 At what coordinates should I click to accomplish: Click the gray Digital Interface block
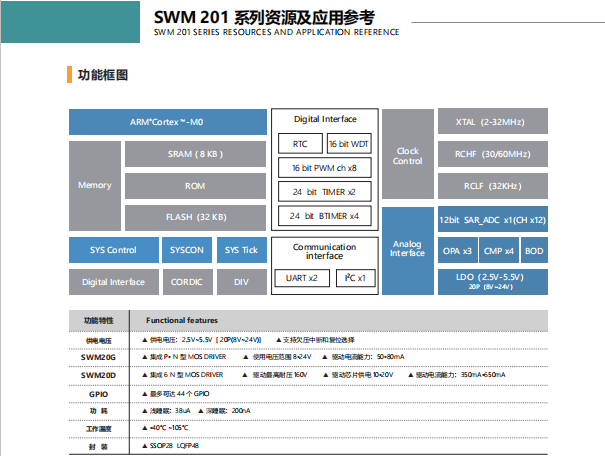point(114,282)
